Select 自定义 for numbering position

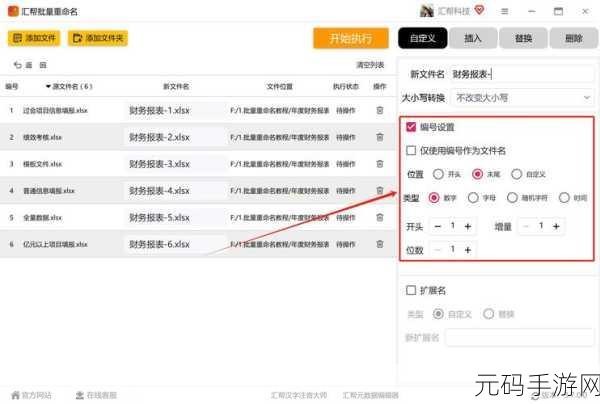pyautogui.click(x=517, y=174)
